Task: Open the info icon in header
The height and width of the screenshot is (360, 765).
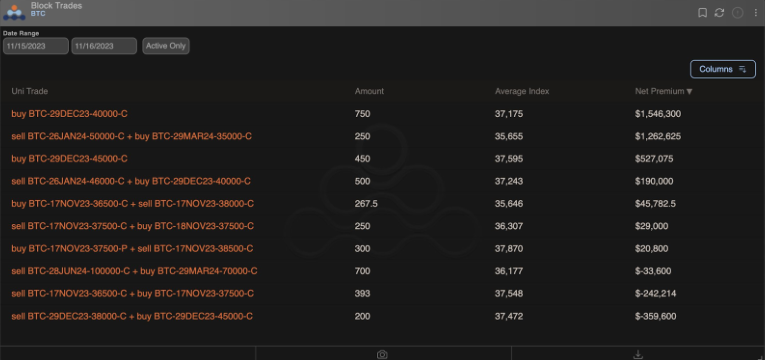Action: click(x=738, y=13)
